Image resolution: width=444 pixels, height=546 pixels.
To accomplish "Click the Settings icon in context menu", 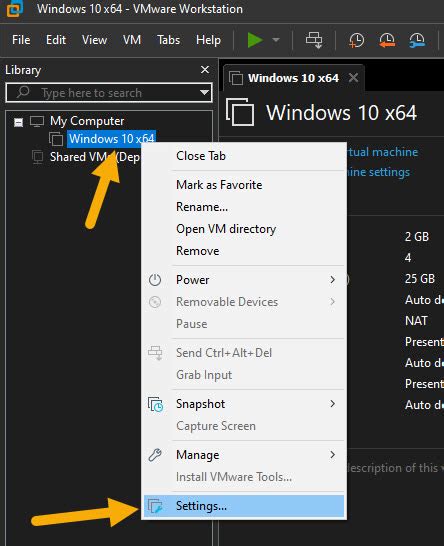I will 155,506.
